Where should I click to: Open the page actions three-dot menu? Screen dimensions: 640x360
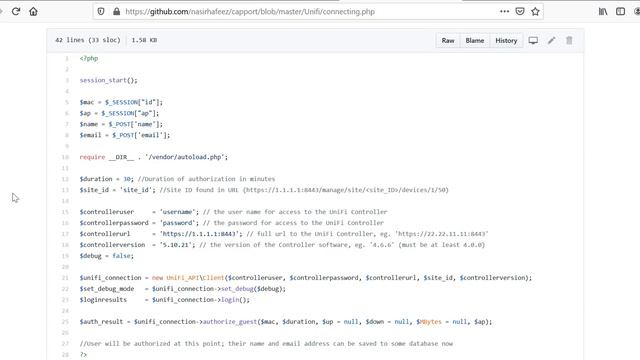[504, 11]
